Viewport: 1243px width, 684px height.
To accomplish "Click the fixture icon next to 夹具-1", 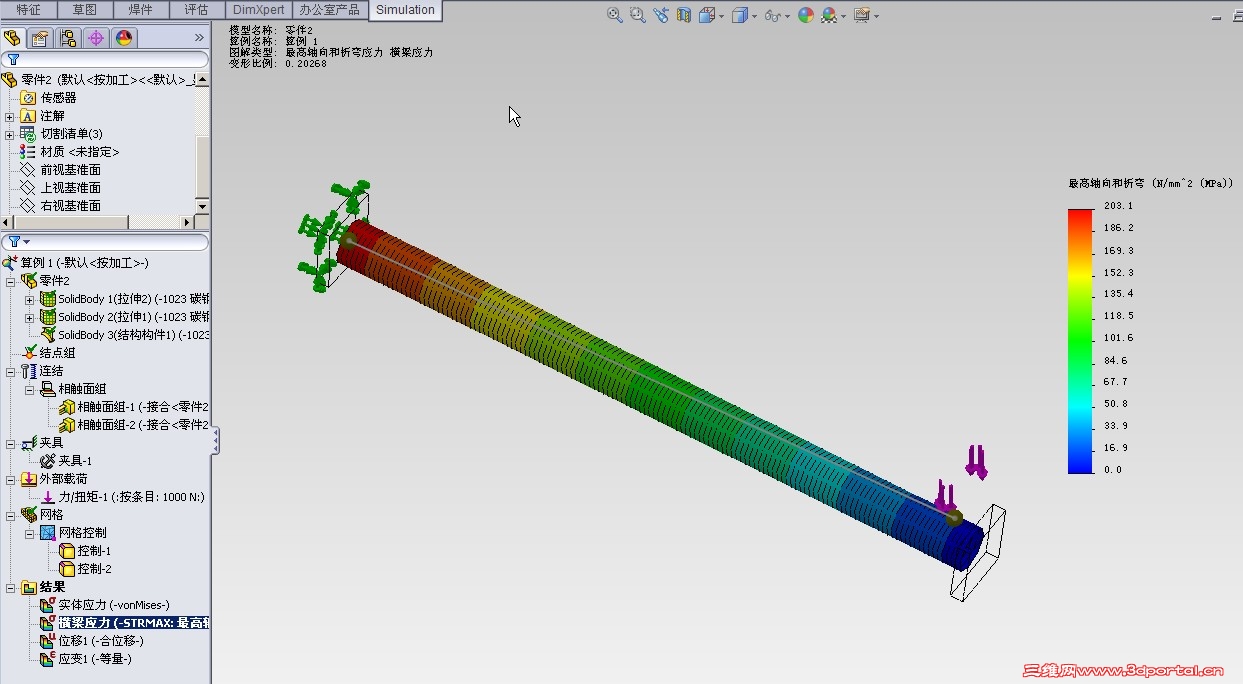I will [47, 461].
